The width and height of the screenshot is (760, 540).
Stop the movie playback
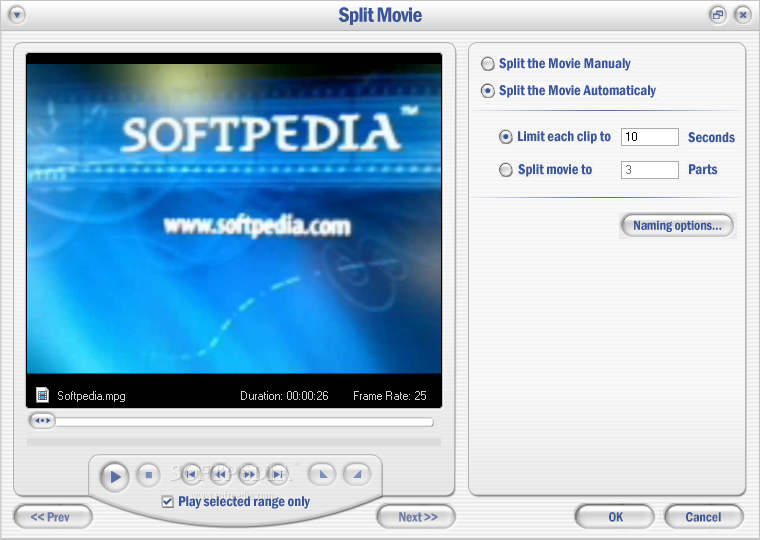(x=149, y=475)
